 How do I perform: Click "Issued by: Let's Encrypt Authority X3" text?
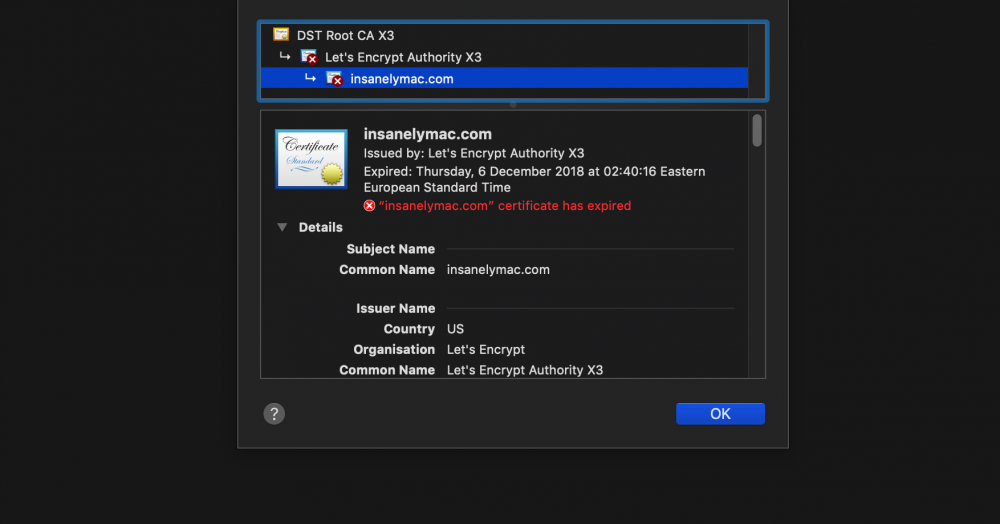(474, 154)
